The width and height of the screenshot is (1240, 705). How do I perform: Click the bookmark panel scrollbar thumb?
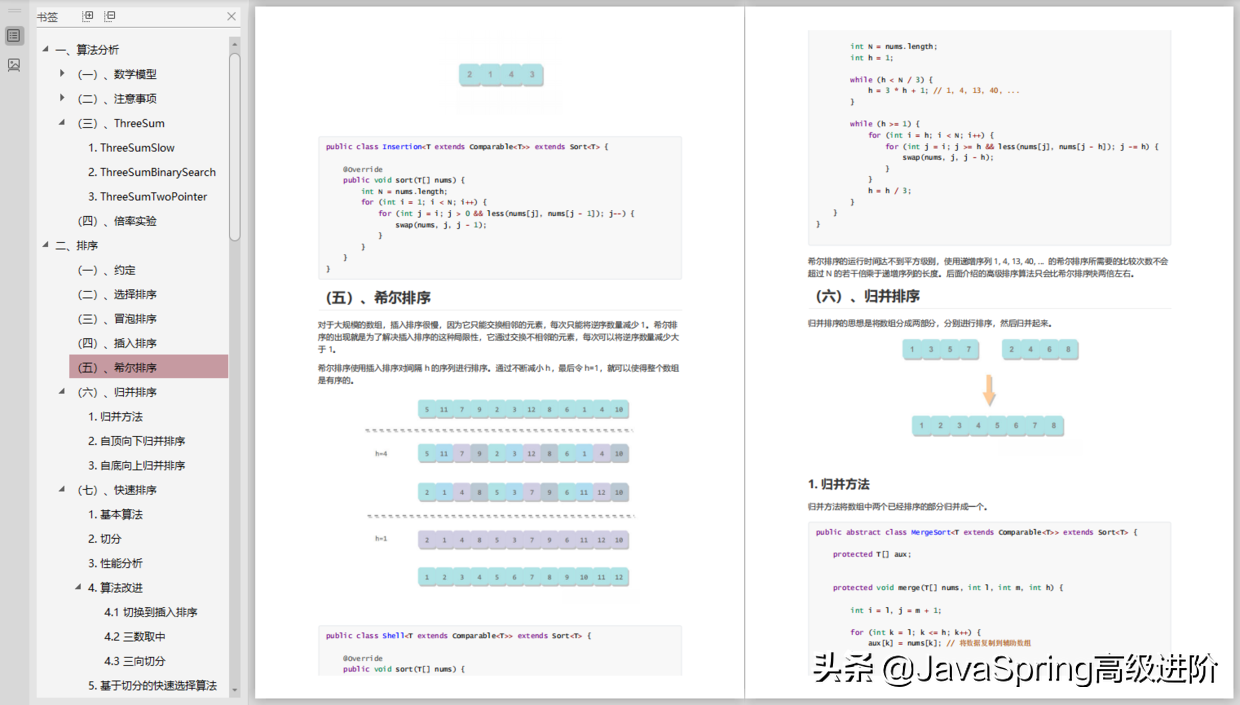pos(235,146)
